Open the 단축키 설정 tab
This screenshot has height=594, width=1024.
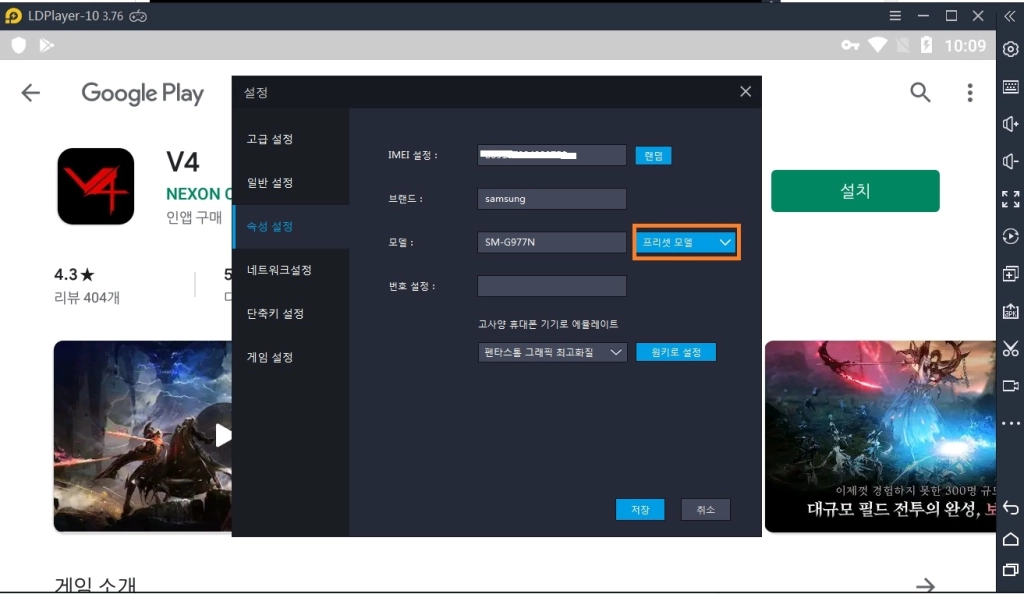pos(275,314)
